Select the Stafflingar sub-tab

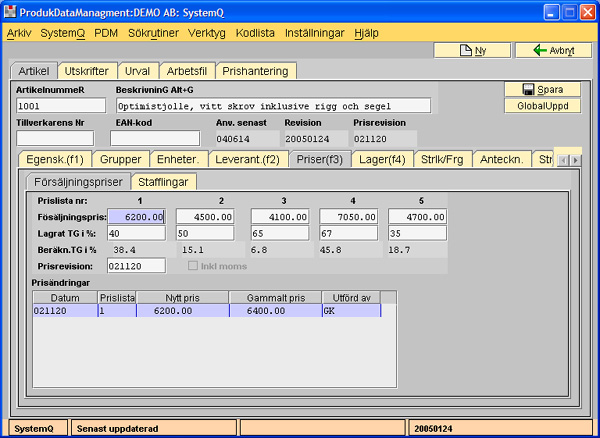[x=163, y=182]
